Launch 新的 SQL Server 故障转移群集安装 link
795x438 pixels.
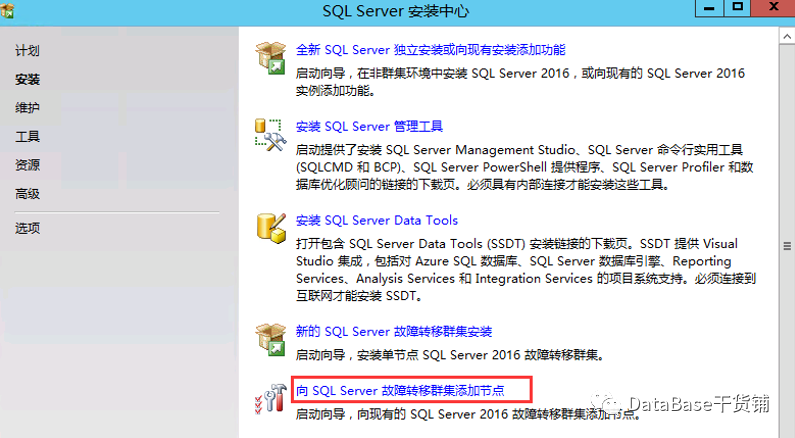tap(394, 332)
